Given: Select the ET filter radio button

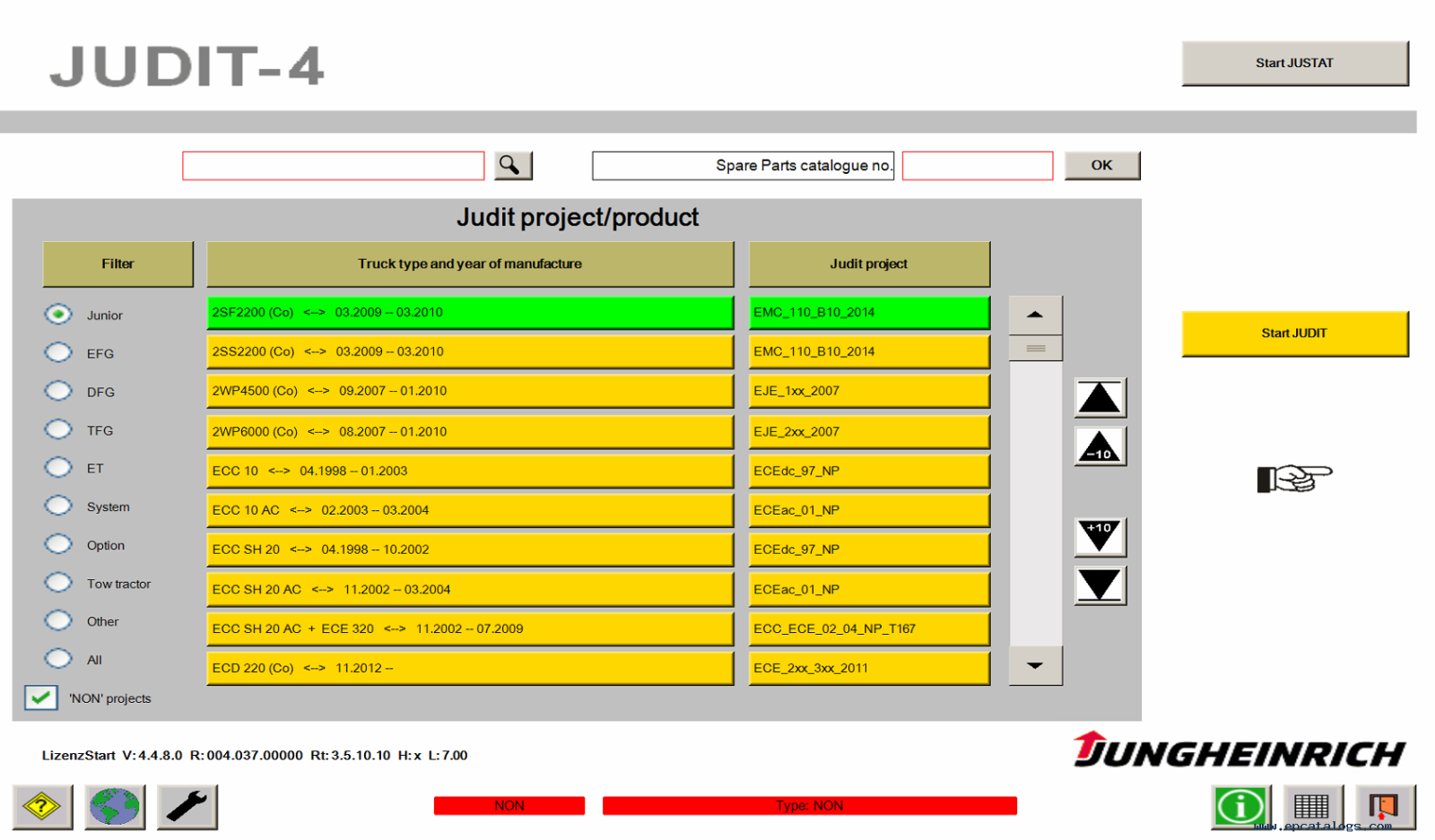Looking at the screenshot, I should pyautogui.click(x=58, y=468).
